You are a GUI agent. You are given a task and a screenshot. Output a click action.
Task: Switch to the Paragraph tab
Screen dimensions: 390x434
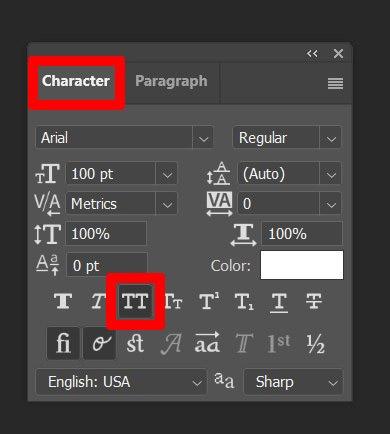click(171, 81)
